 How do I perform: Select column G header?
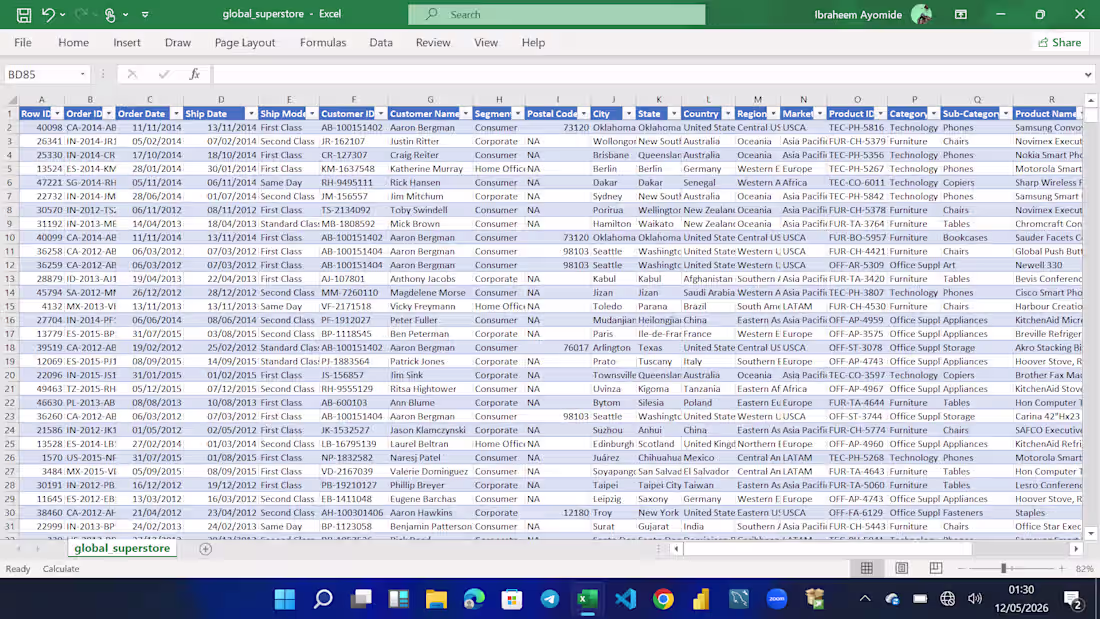click(x=430, y=100)
